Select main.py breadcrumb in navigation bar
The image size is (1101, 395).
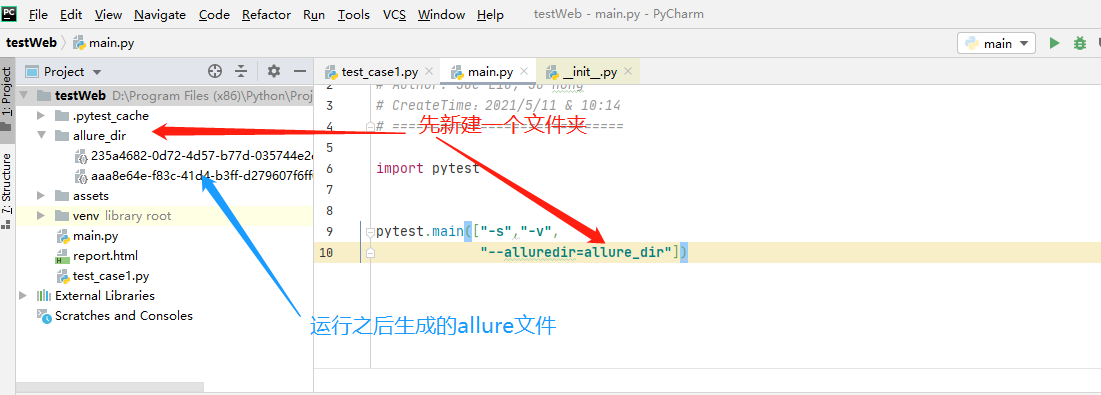point(103,43)
